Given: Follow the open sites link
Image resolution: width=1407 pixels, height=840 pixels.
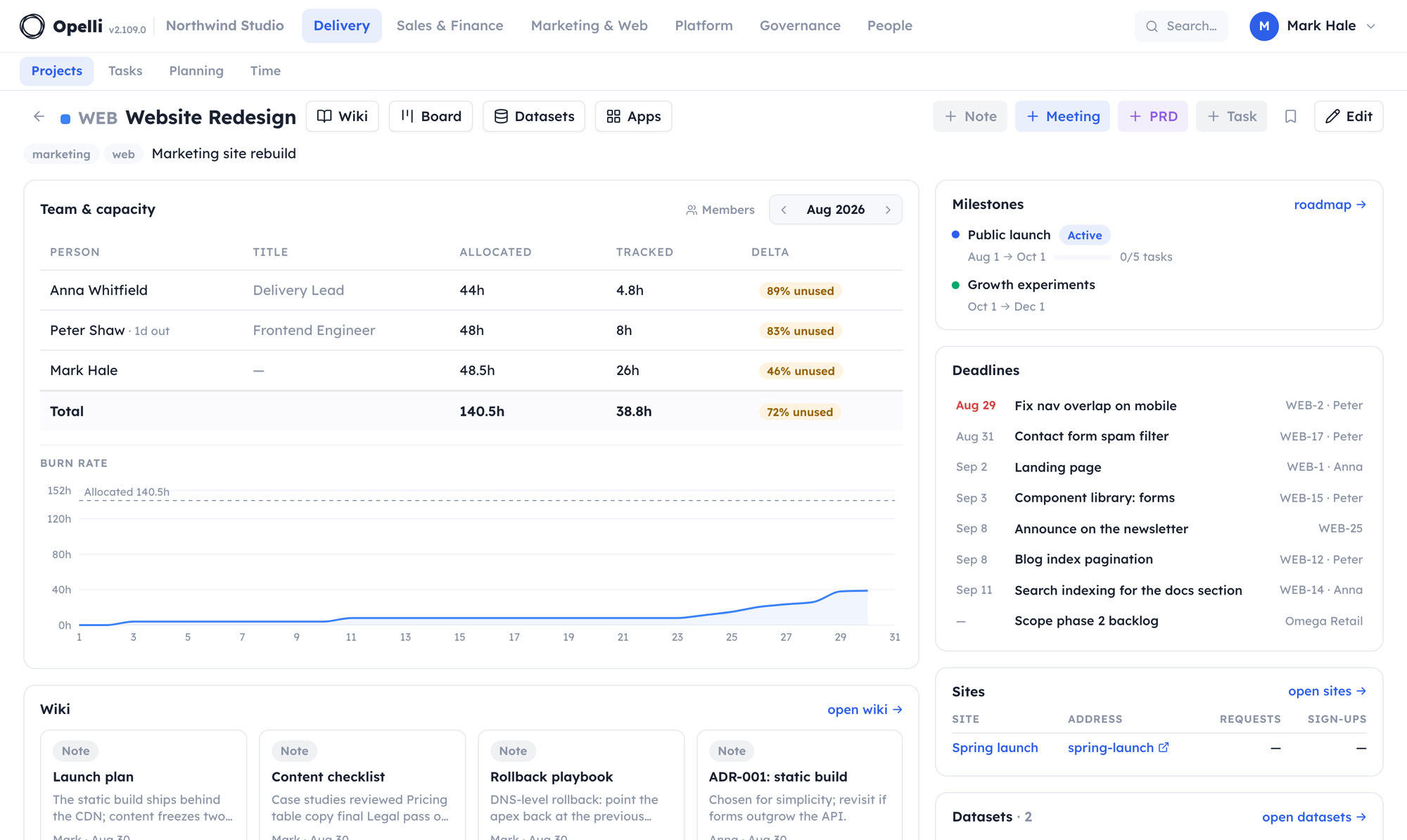Looking at the screenshot, I should click(x=1327, y=691).
